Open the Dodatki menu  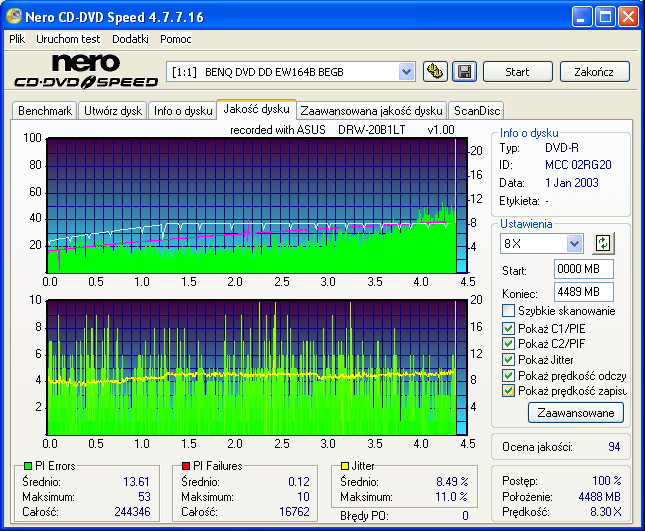[x=130, y=39]
